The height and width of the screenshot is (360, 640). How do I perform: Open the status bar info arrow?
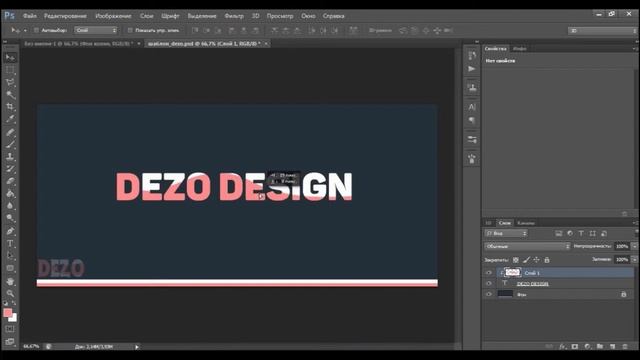point(137,347)
